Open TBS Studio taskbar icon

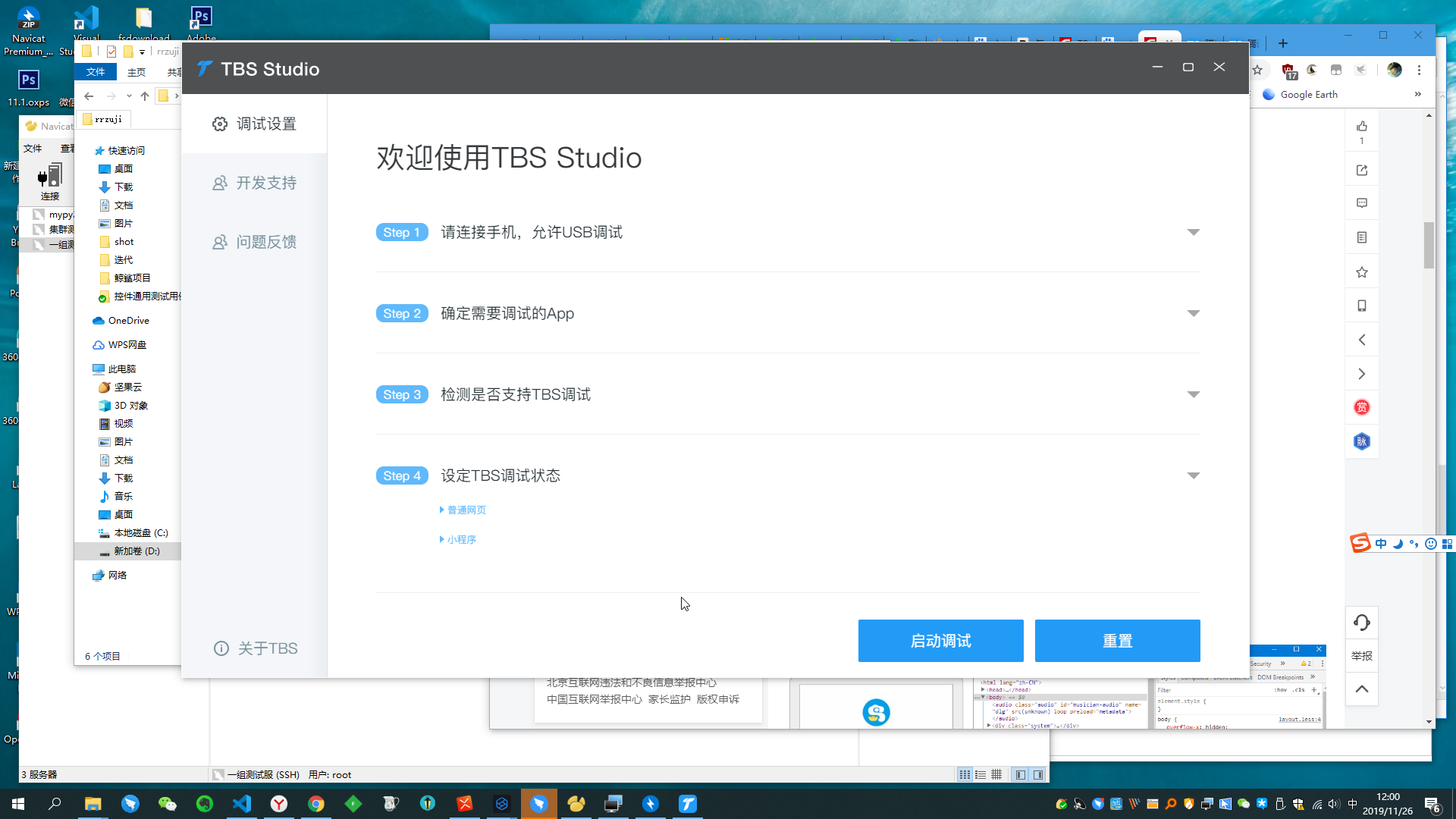click(x=688, y=804)
